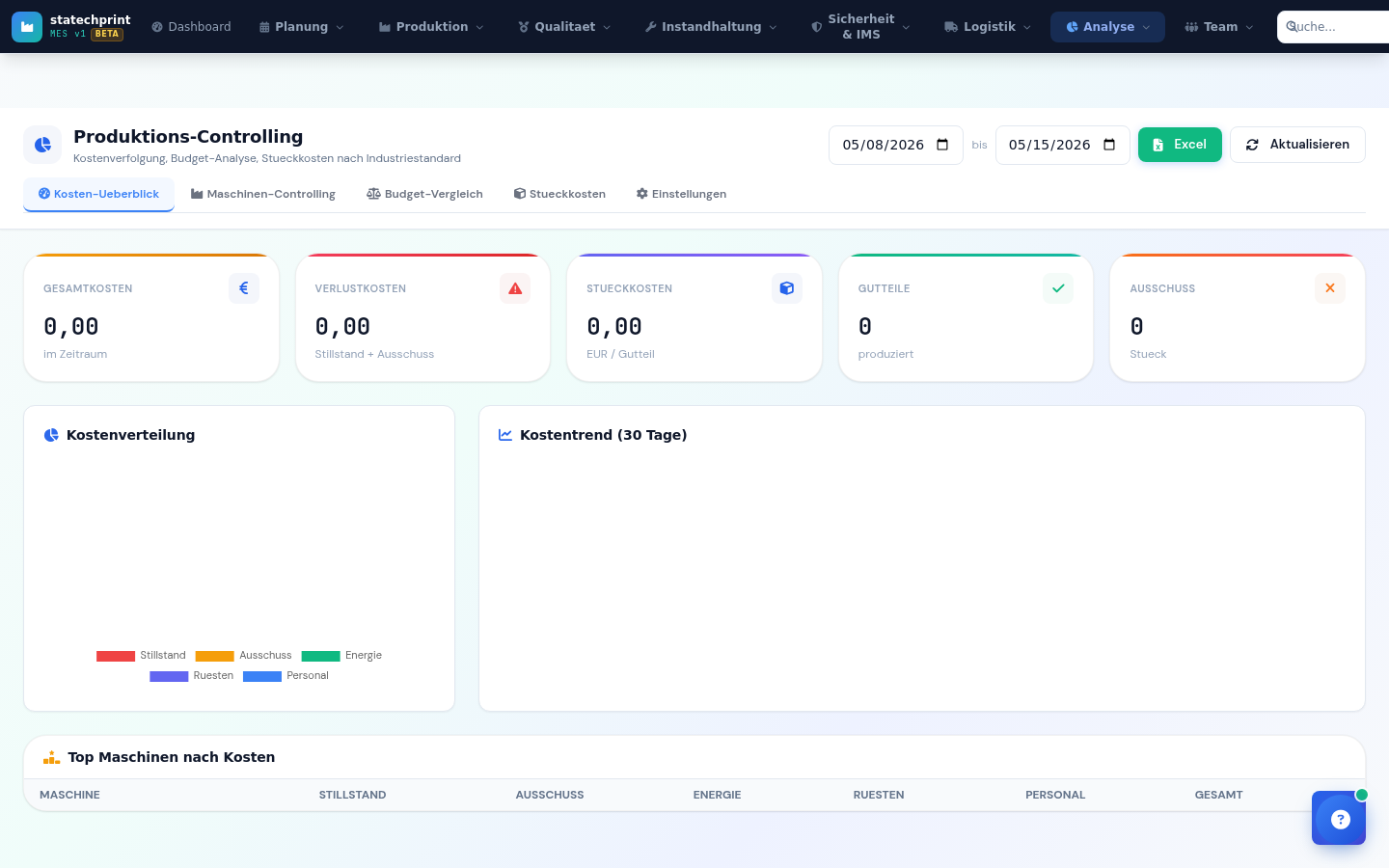The height and width of the screenshot is (868, 1389).
Task: Expand the Instandhaltung dropdown menu
Action: (710, 27)
